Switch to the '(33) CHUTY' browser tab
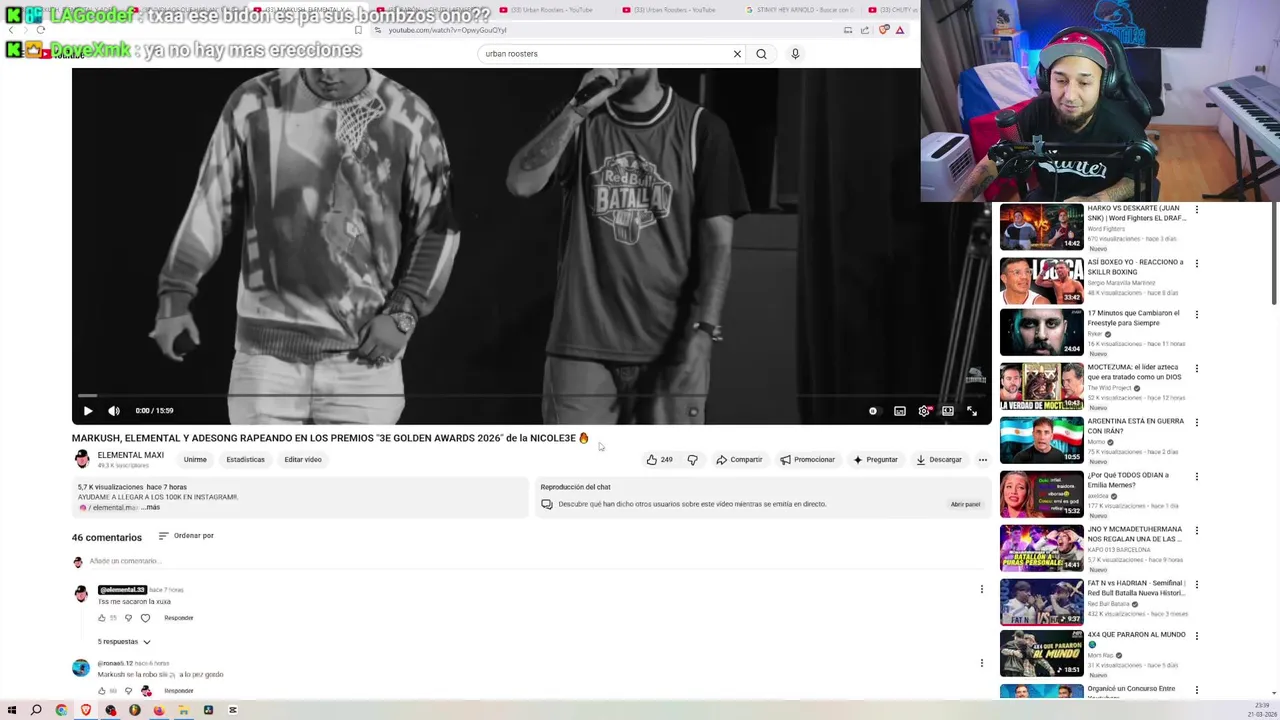This screenshot has width=1280, height=720. [893, 10]
